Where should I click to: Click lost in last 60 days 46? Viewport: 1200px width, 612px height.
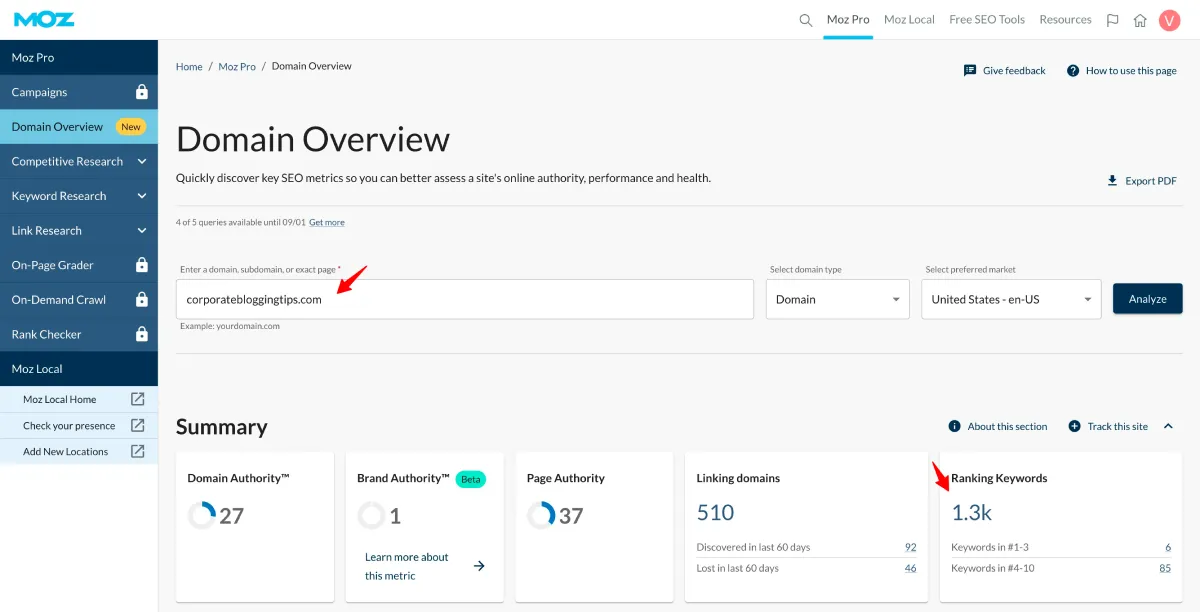(910, 568)
